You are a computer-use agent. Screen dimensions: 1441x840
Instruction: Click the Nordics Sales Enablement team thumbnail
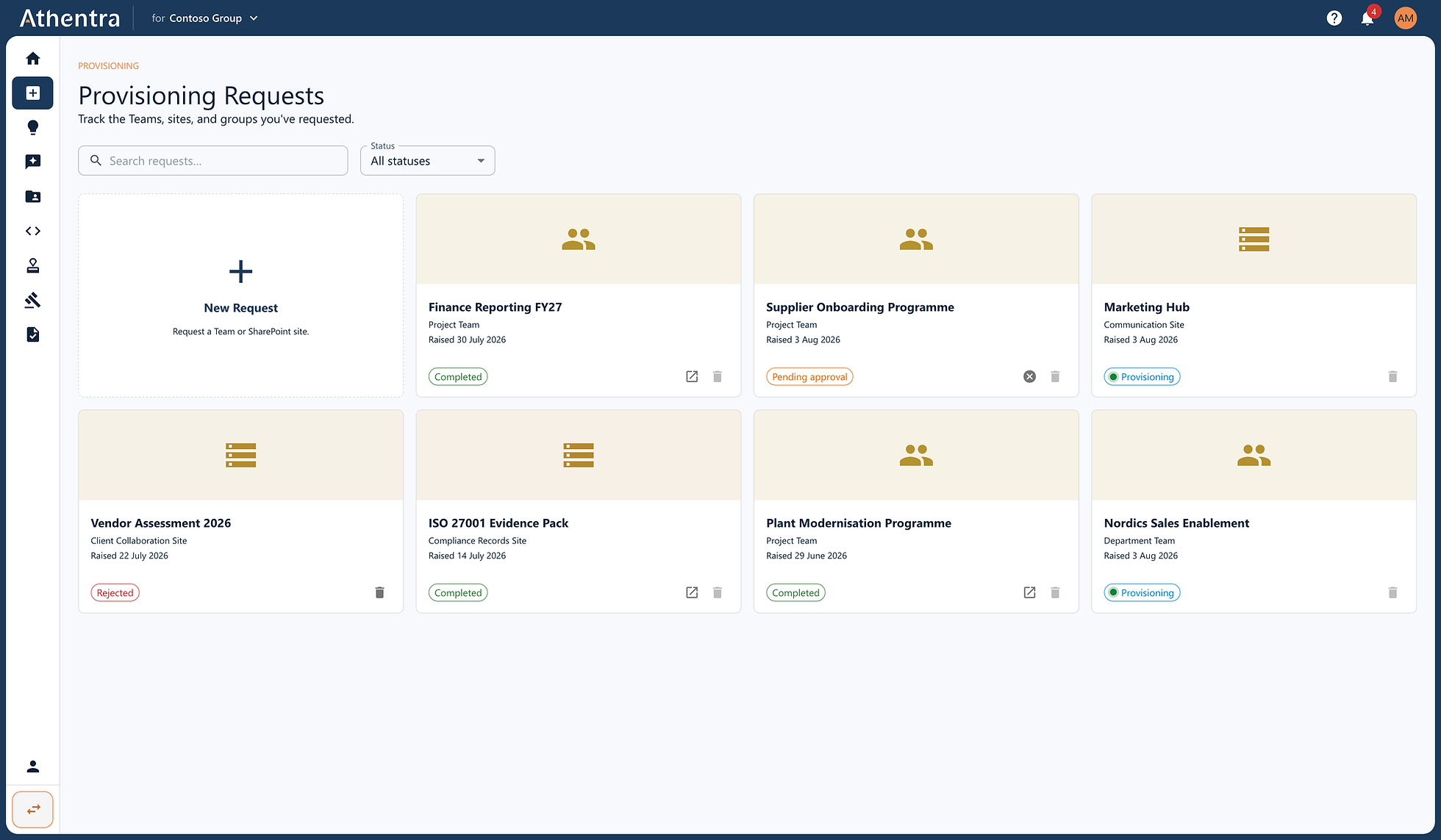click(1254, 455)
